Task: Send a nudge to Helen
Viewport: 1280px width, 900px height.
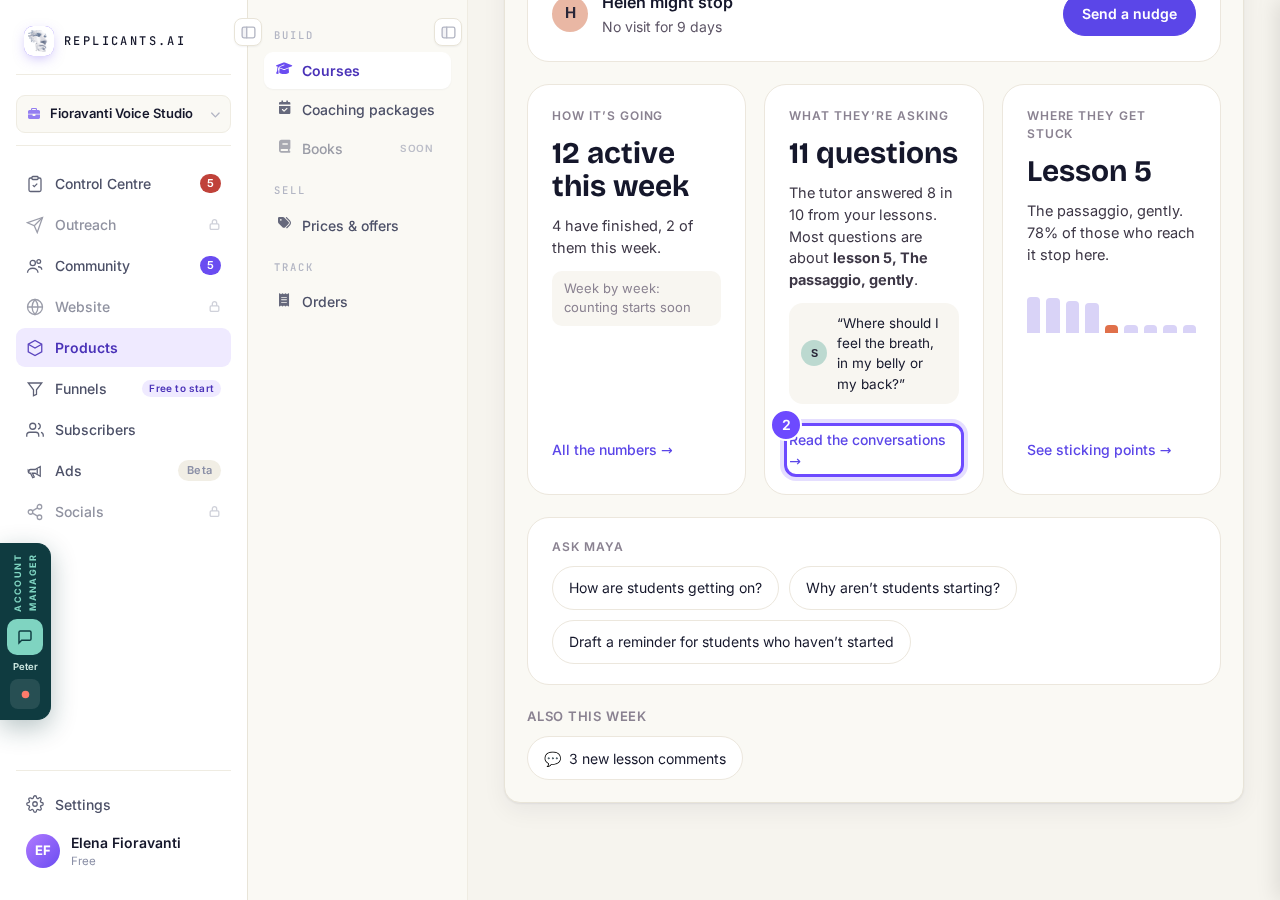Action: 1129,14
